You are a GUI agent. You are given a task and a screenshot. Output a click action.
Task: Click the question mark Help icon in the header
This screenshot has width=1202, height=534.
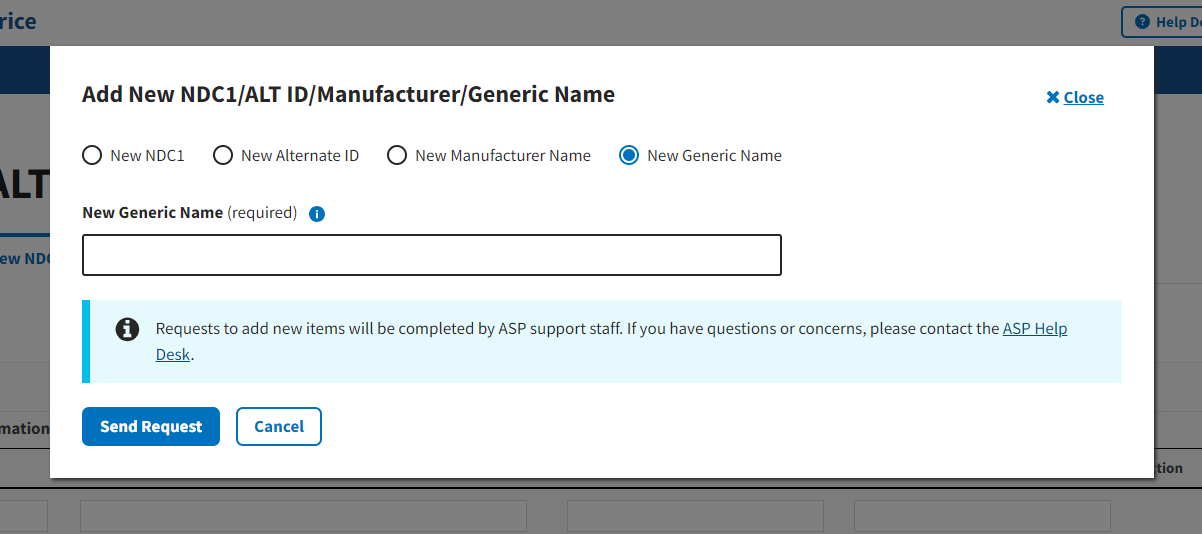click(1142, 22)
